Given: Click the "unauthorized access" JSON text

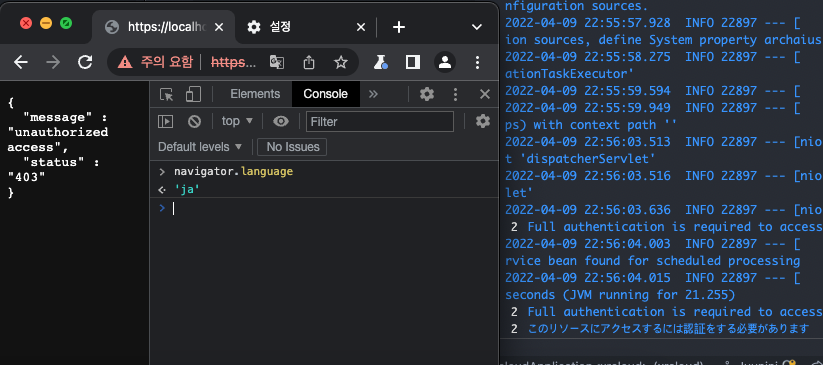Looking at the screenshot, I should pos(58,140).
